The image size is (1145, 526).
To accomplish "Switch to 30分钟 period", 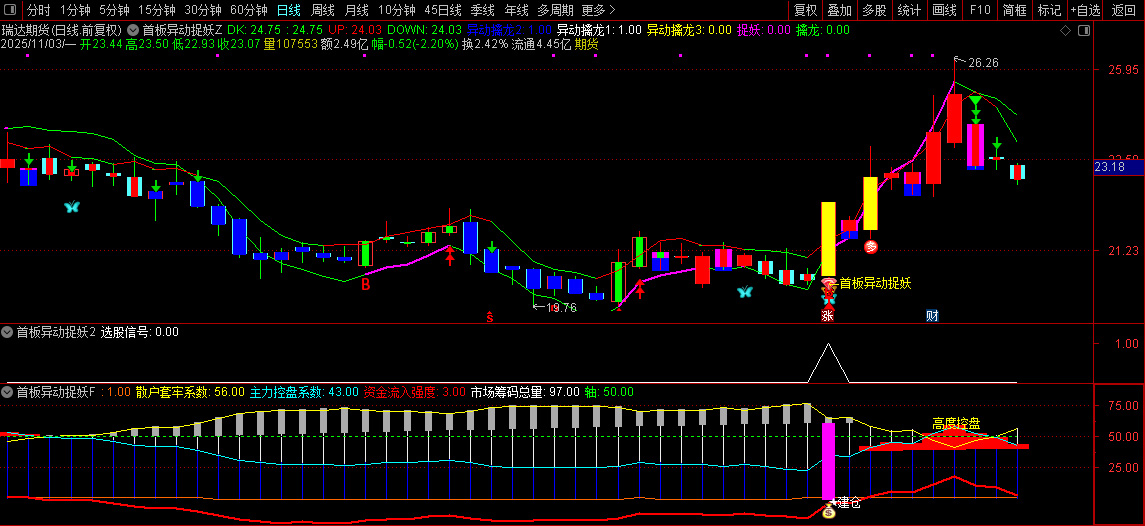I will point(203,10).
